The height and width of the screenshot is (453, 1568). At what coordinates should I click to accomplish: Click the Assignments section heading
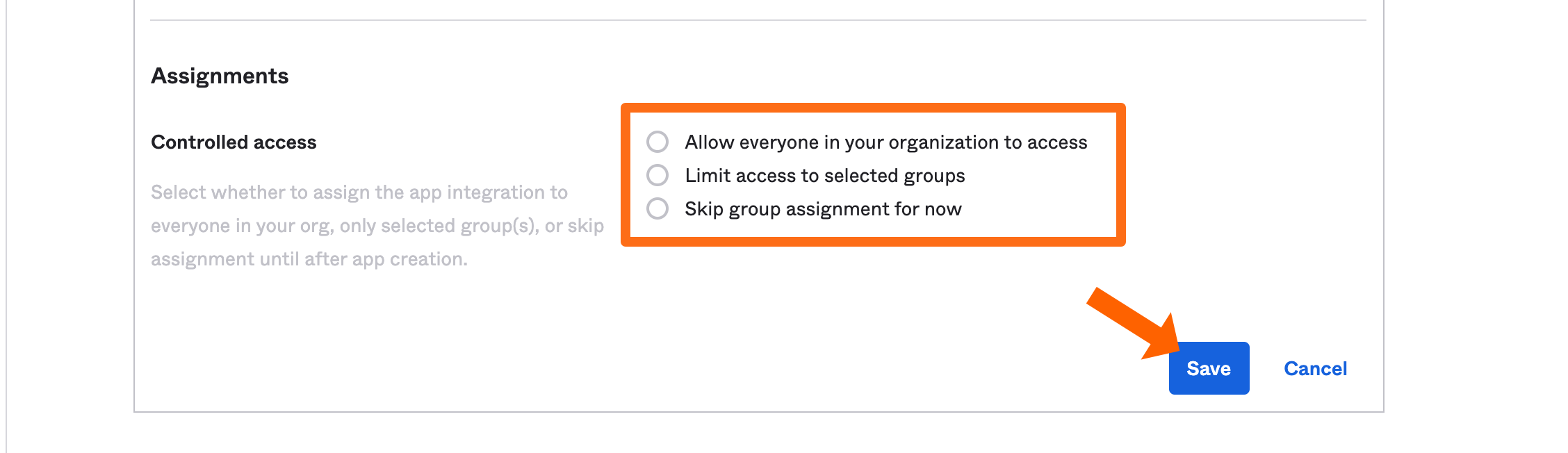(x=220, y=76)
